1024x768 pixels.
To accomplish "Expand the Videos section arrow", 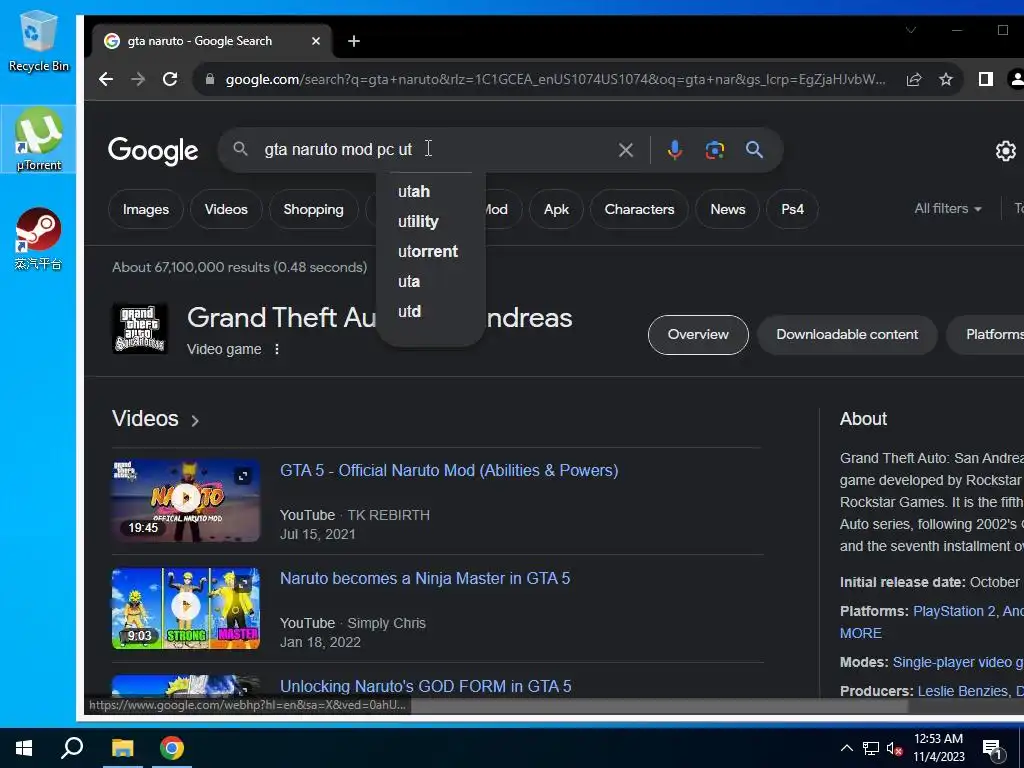I will 195,421.
